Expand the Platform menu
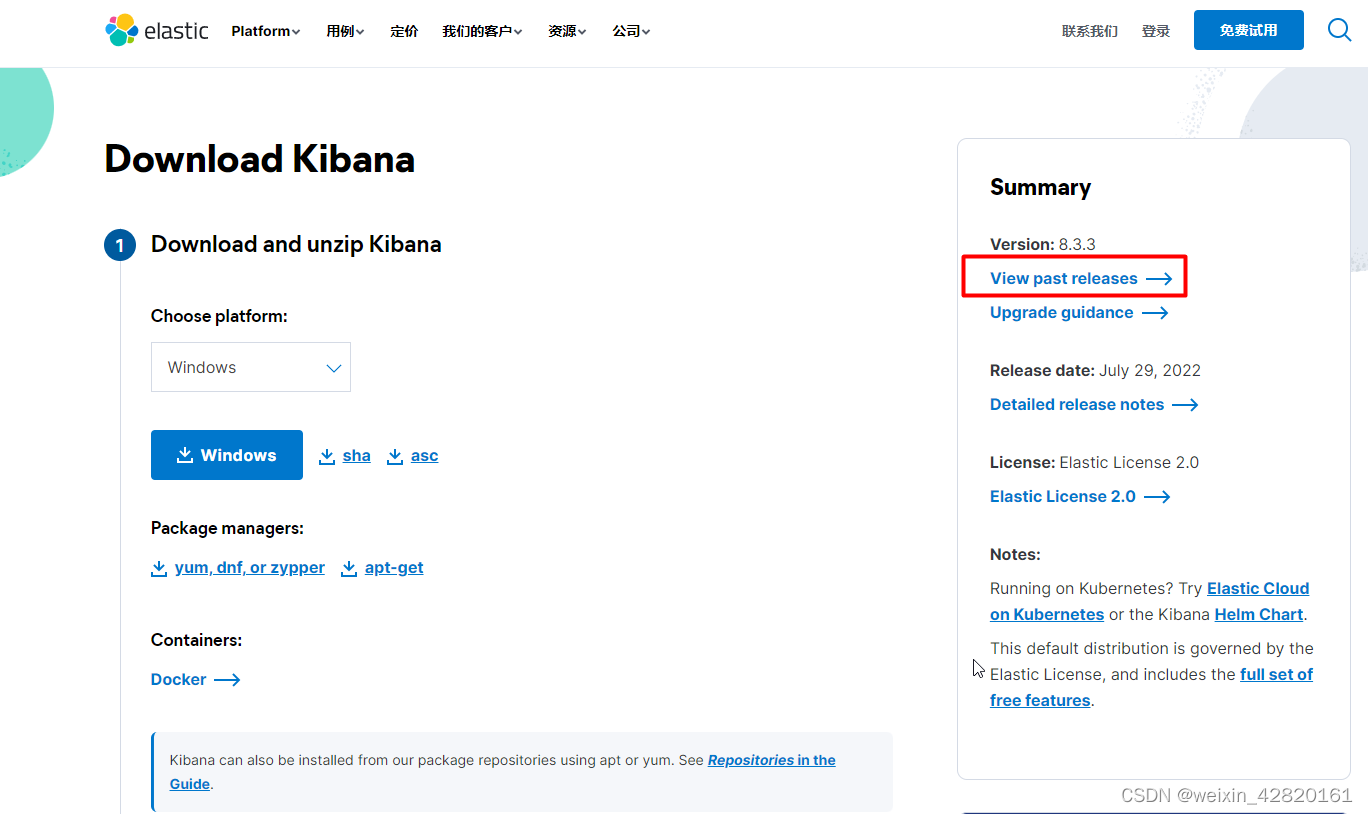The height and width of the screenshot is (814, 1368). pos(266,31)
